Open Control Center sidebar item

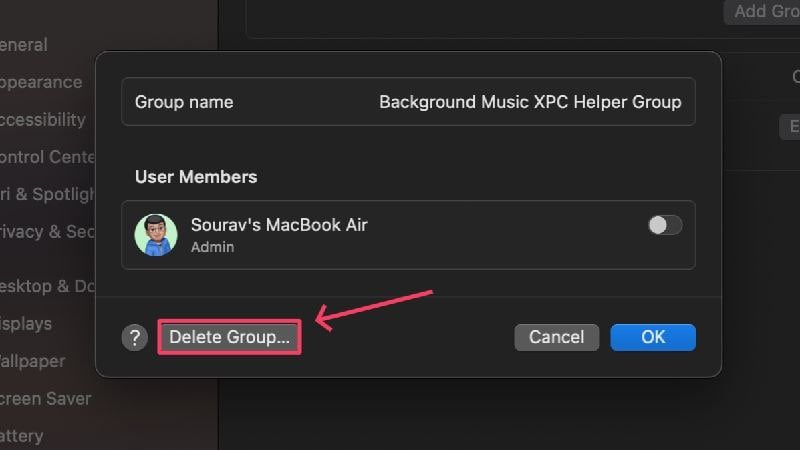pos(47,157)
